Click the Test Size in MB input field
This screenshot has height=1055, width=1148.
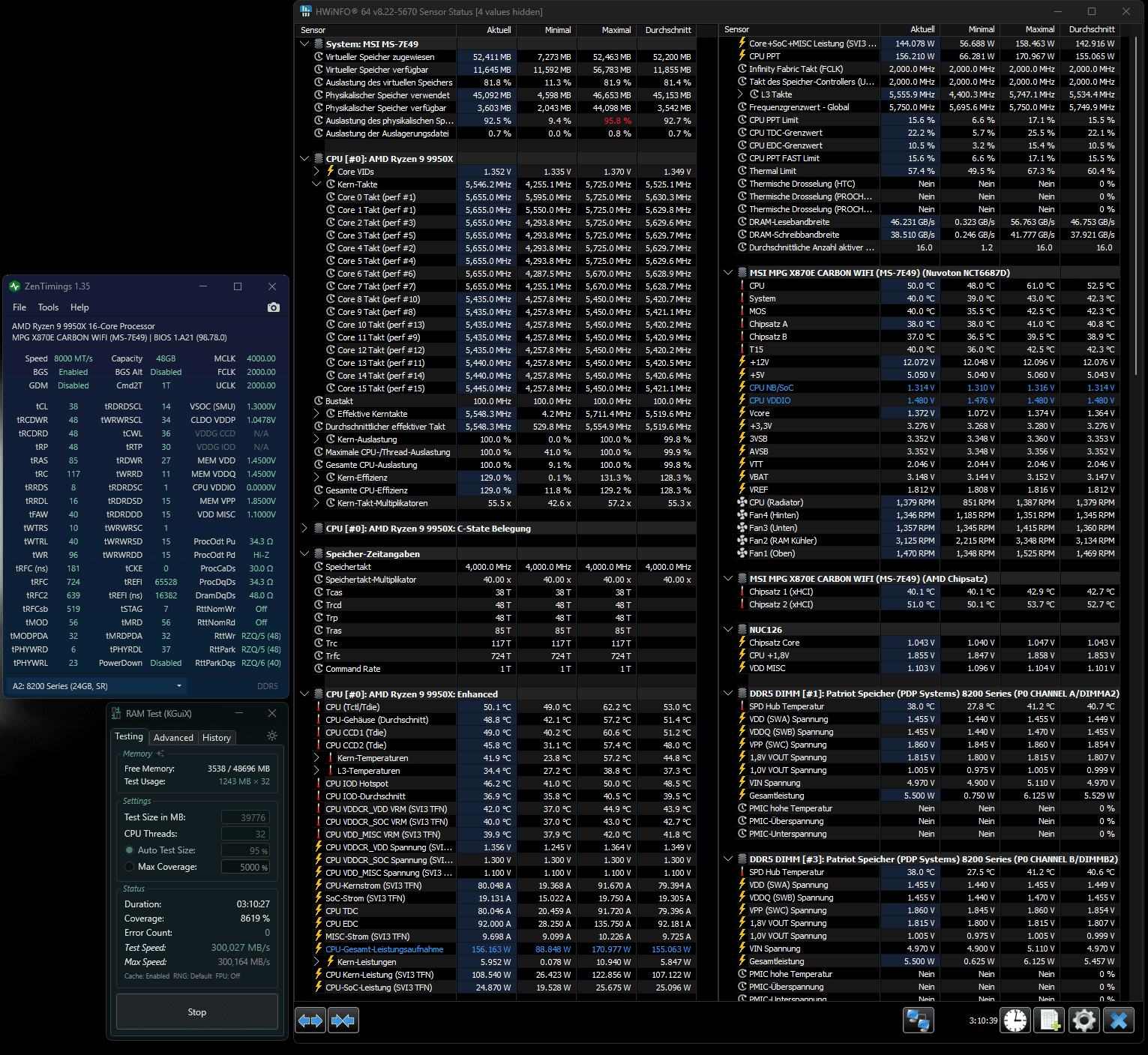point(245,817)
